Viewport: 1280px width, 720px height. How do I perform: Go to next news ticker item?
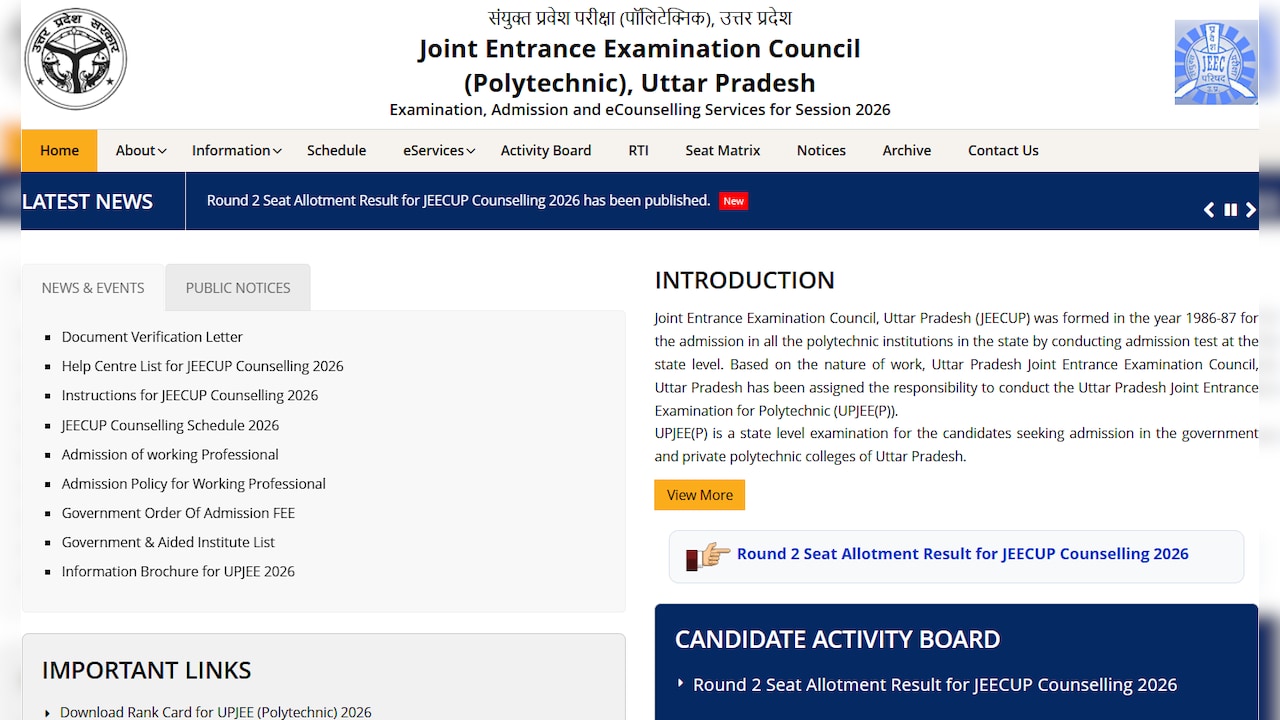tap(1251, 210)
